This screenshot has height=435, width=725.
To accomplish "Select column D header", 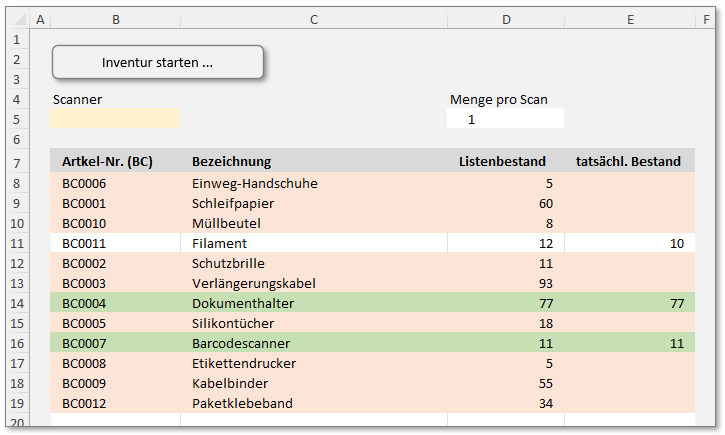I will pos(505,19).
